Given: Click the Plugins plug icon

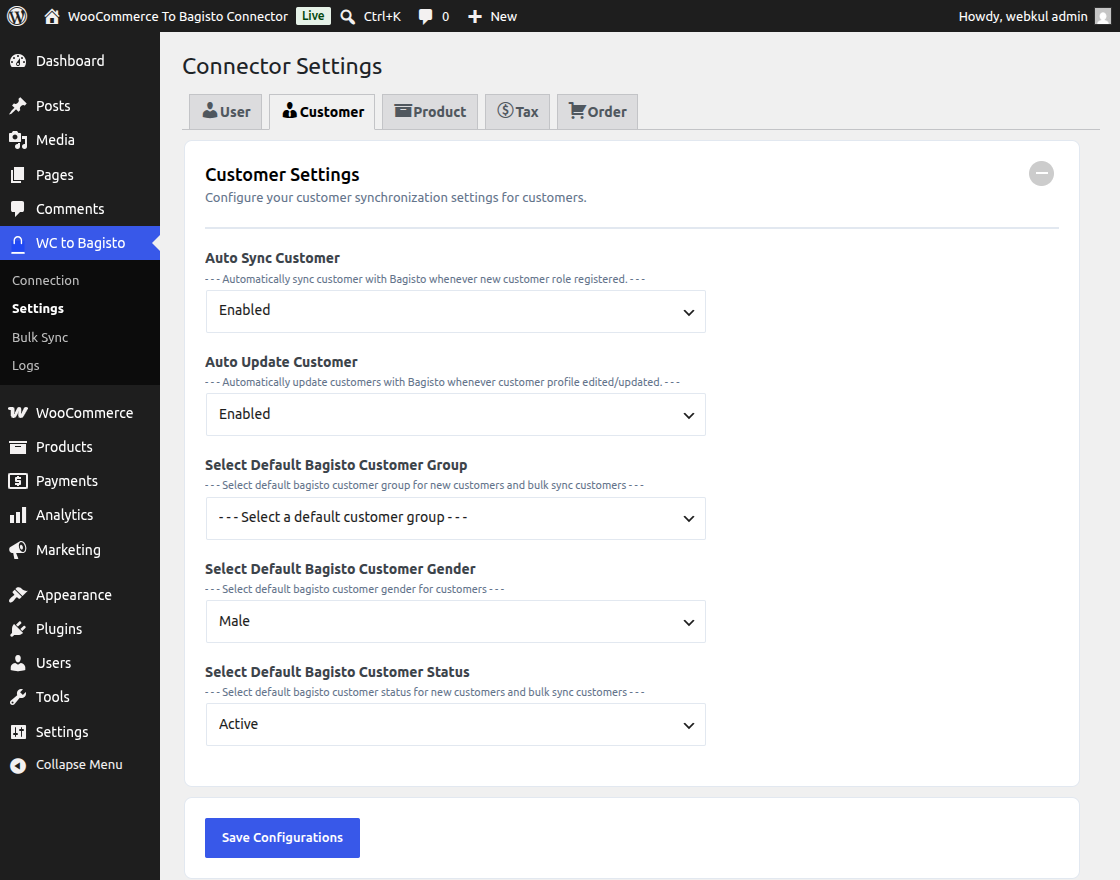Looking at the screenshot, I should point(18,629).
